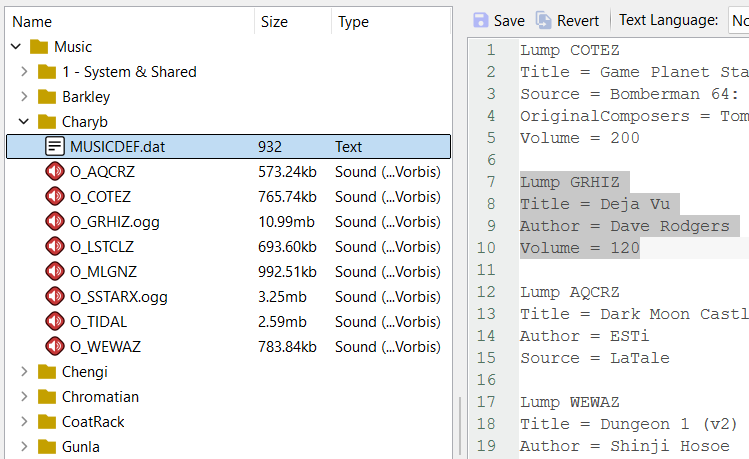Expand the '1 - System & Shared' folder
749x459 pixels.
pos(24,72)
